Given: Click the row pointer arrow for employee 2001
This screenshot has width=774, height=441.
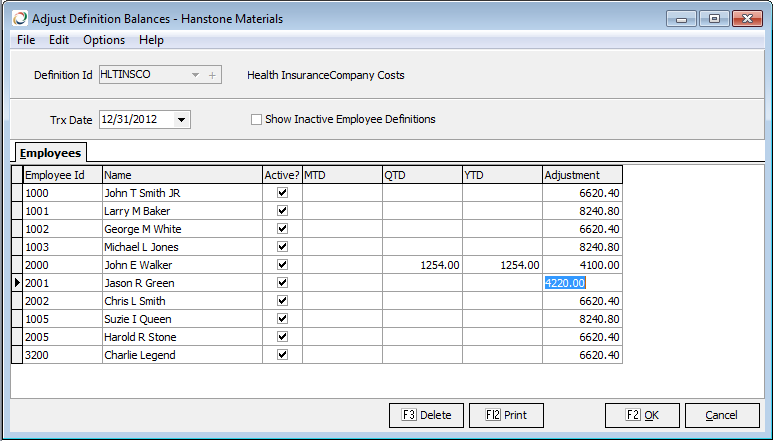Looking at the screenshot, I should tap(16, 283).
